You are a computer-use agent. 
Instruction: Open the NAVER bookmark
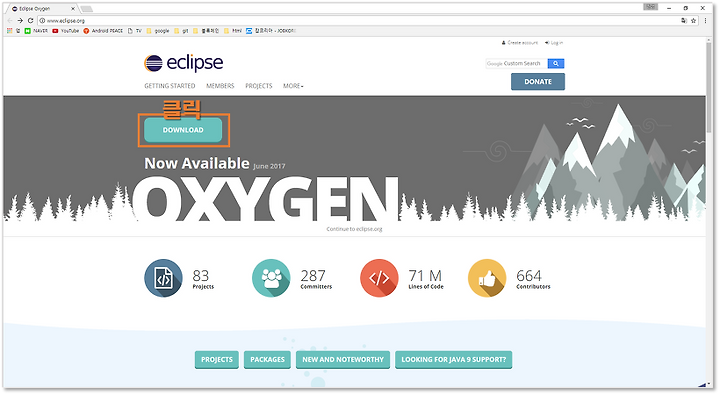36,31
